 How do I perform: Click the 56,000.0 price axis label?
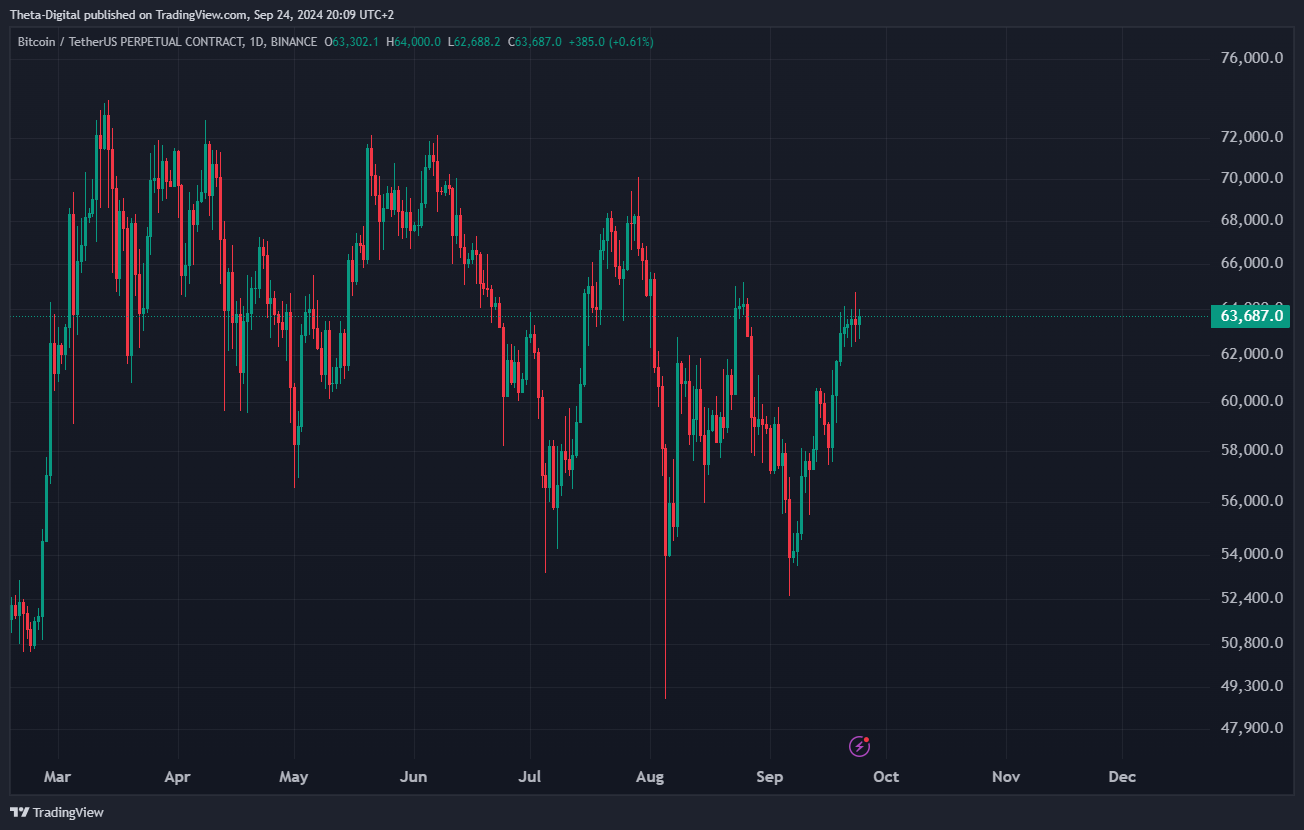point(1251,501)
